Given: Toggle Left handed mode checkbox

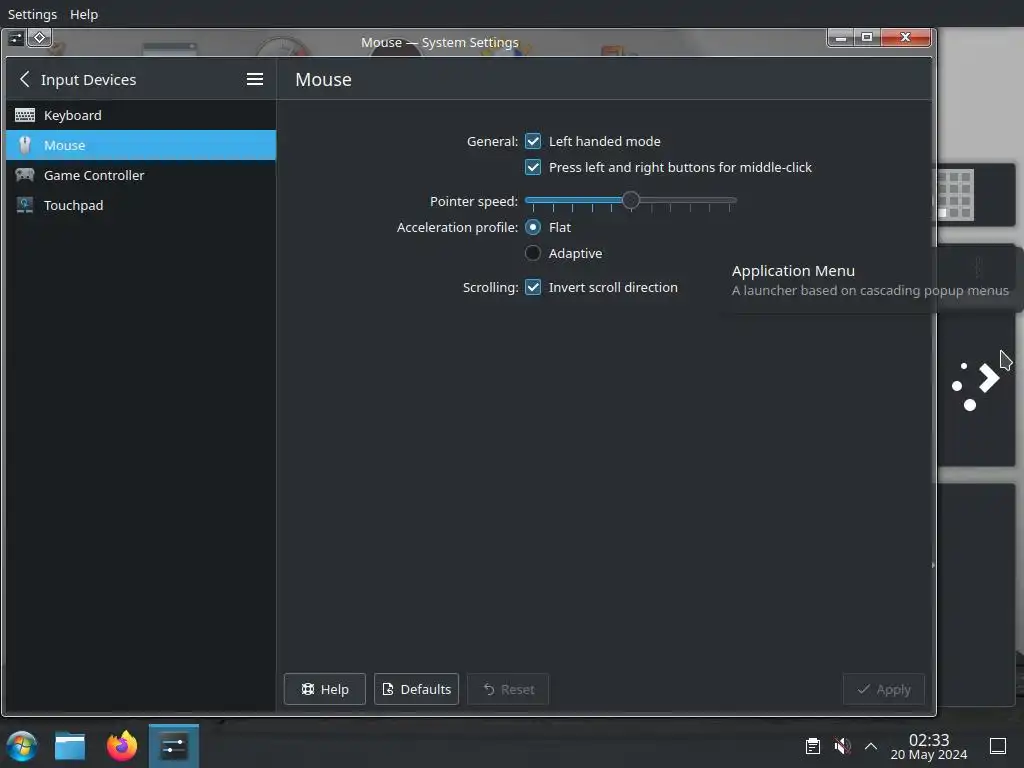Looking at the screenshot, I should 533,141.
